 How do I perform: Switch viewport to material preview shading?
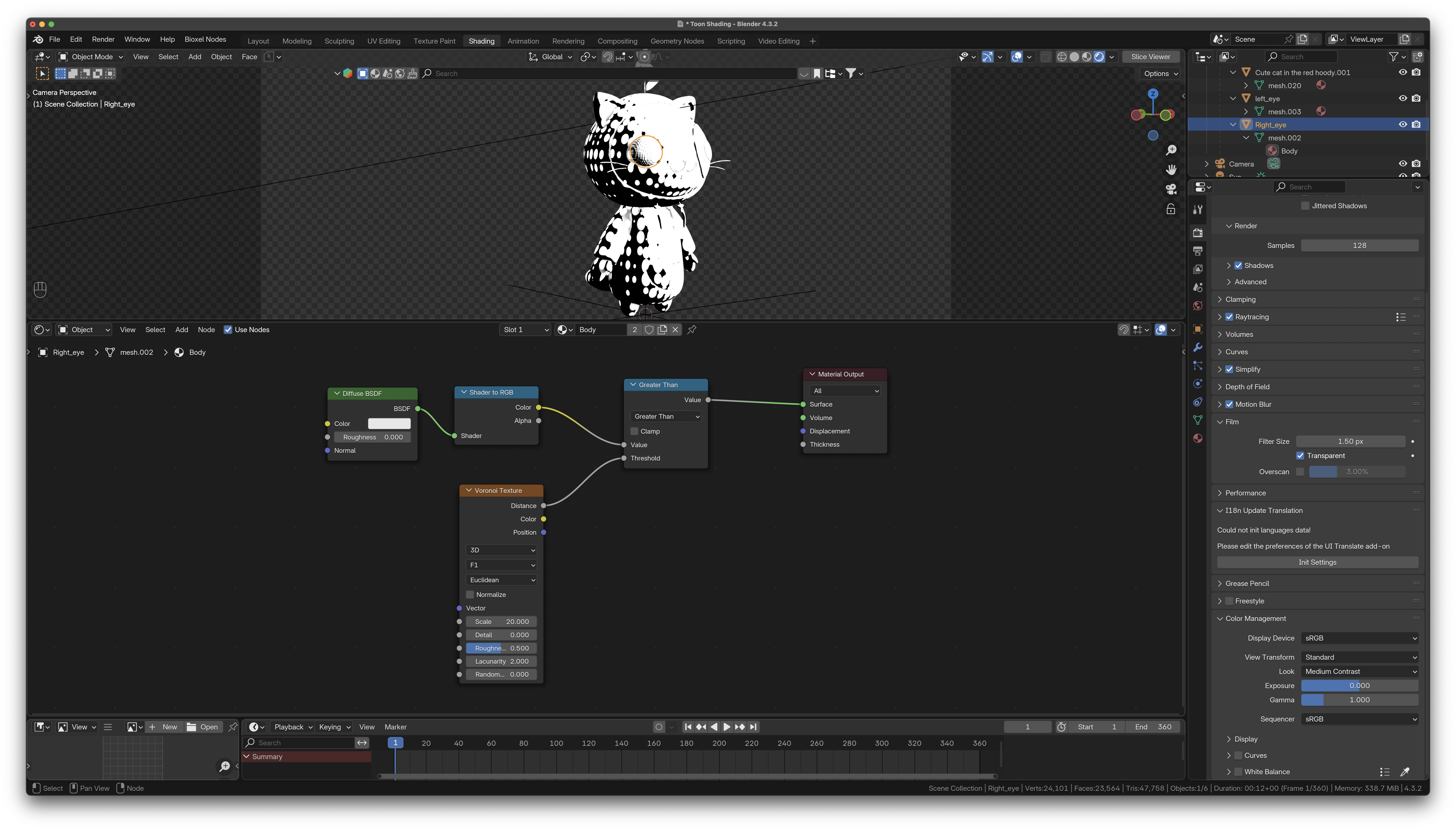coord(1087,57)
